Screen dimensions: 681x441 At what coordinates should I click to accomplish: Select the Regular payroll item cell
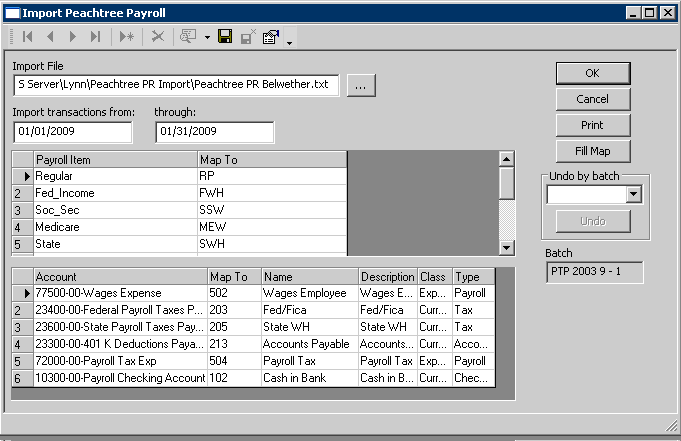click(x=116, y=176)
